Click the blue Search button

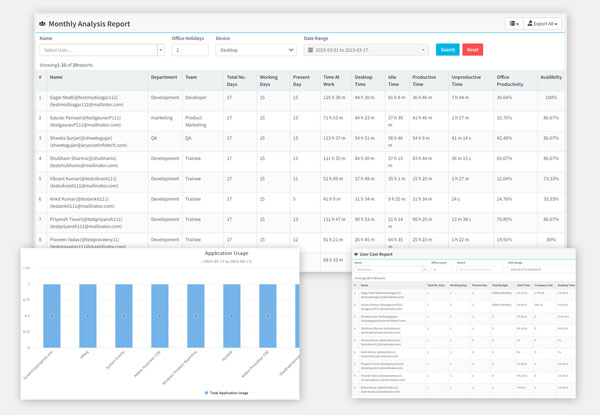point(447,49)
